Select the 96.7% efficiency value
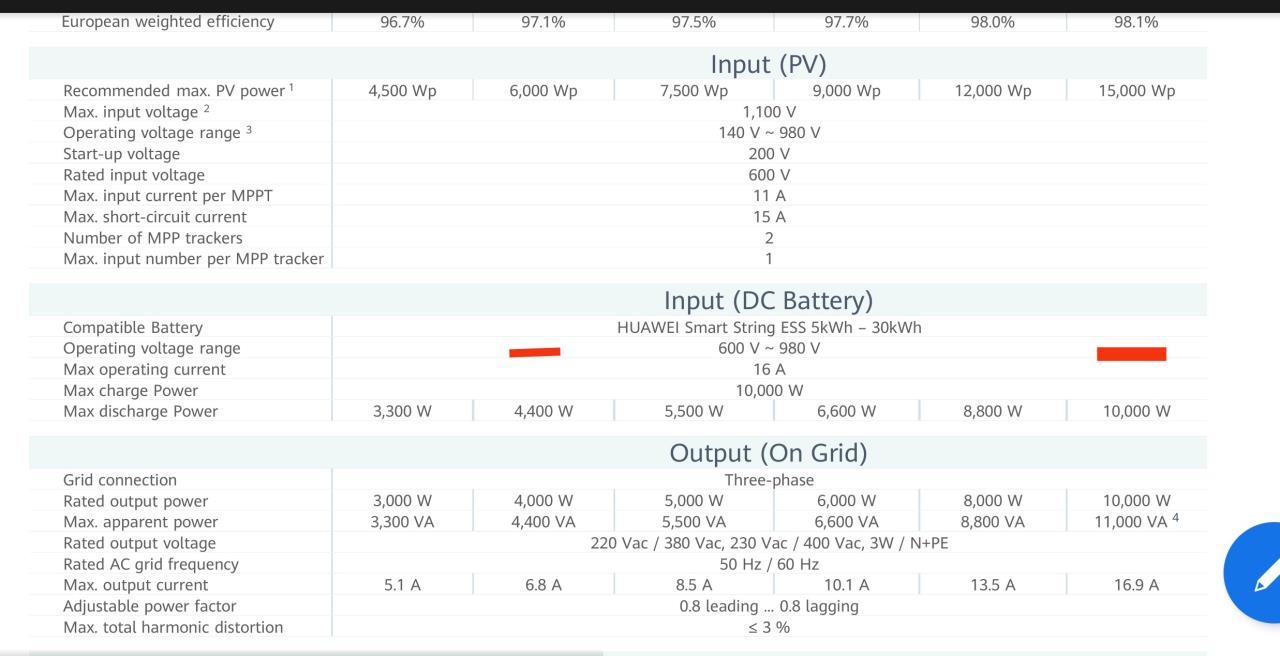Screen dimensions: 1280x656 pyautogui.click(x=402, y=21)
